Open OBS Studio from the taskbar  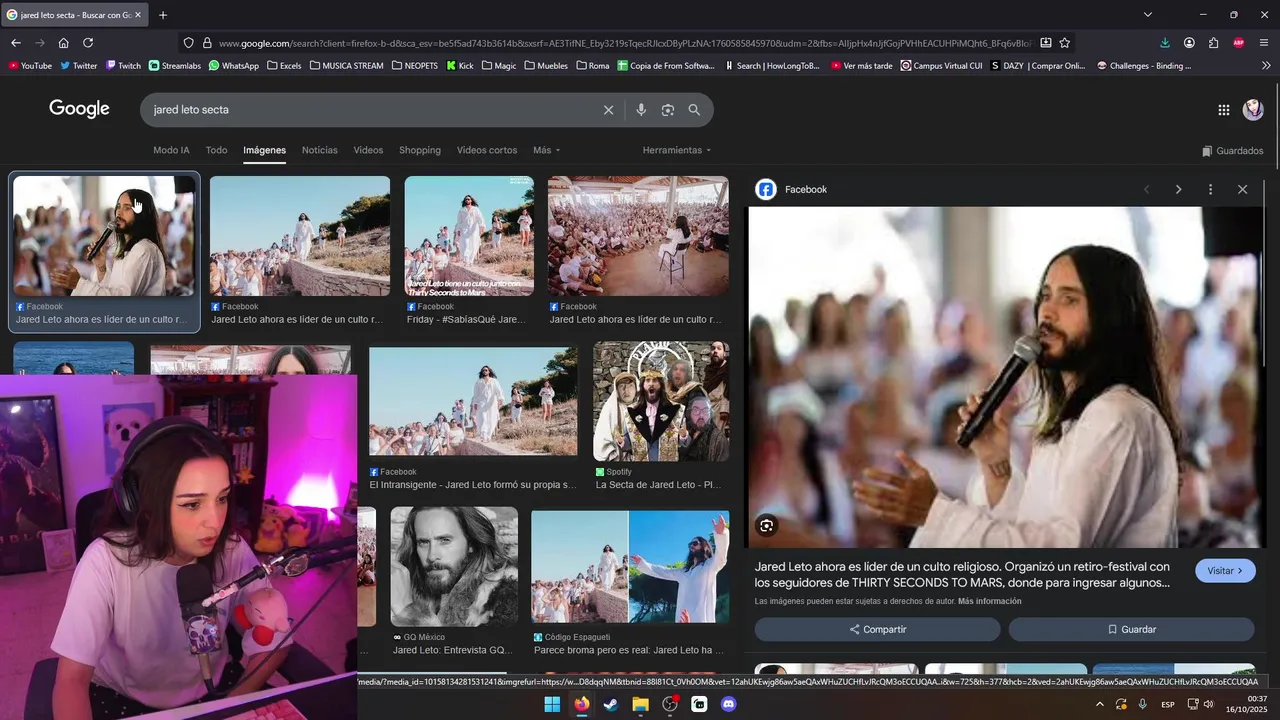point(670,704)
